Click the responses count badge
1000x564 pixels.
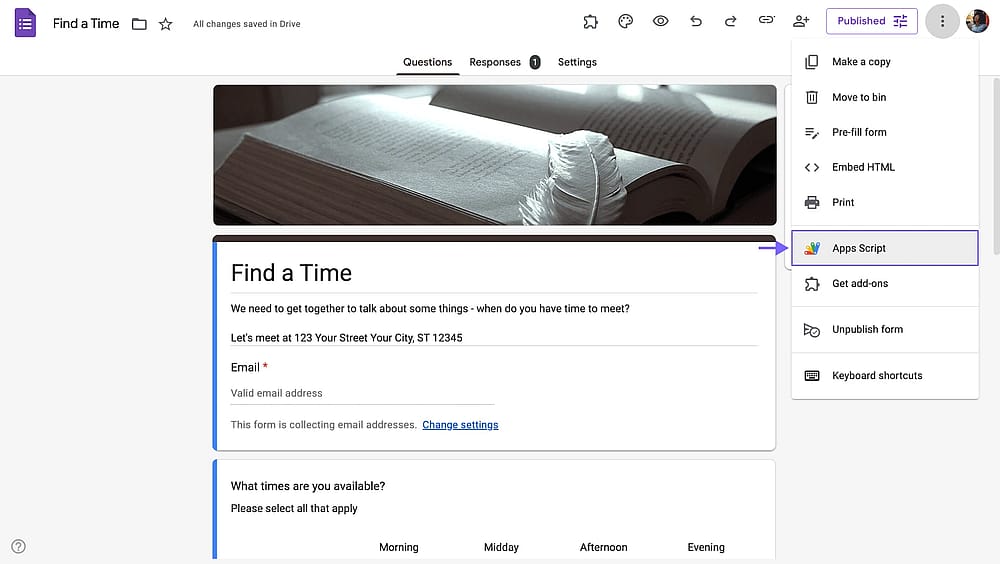point(535,62)
